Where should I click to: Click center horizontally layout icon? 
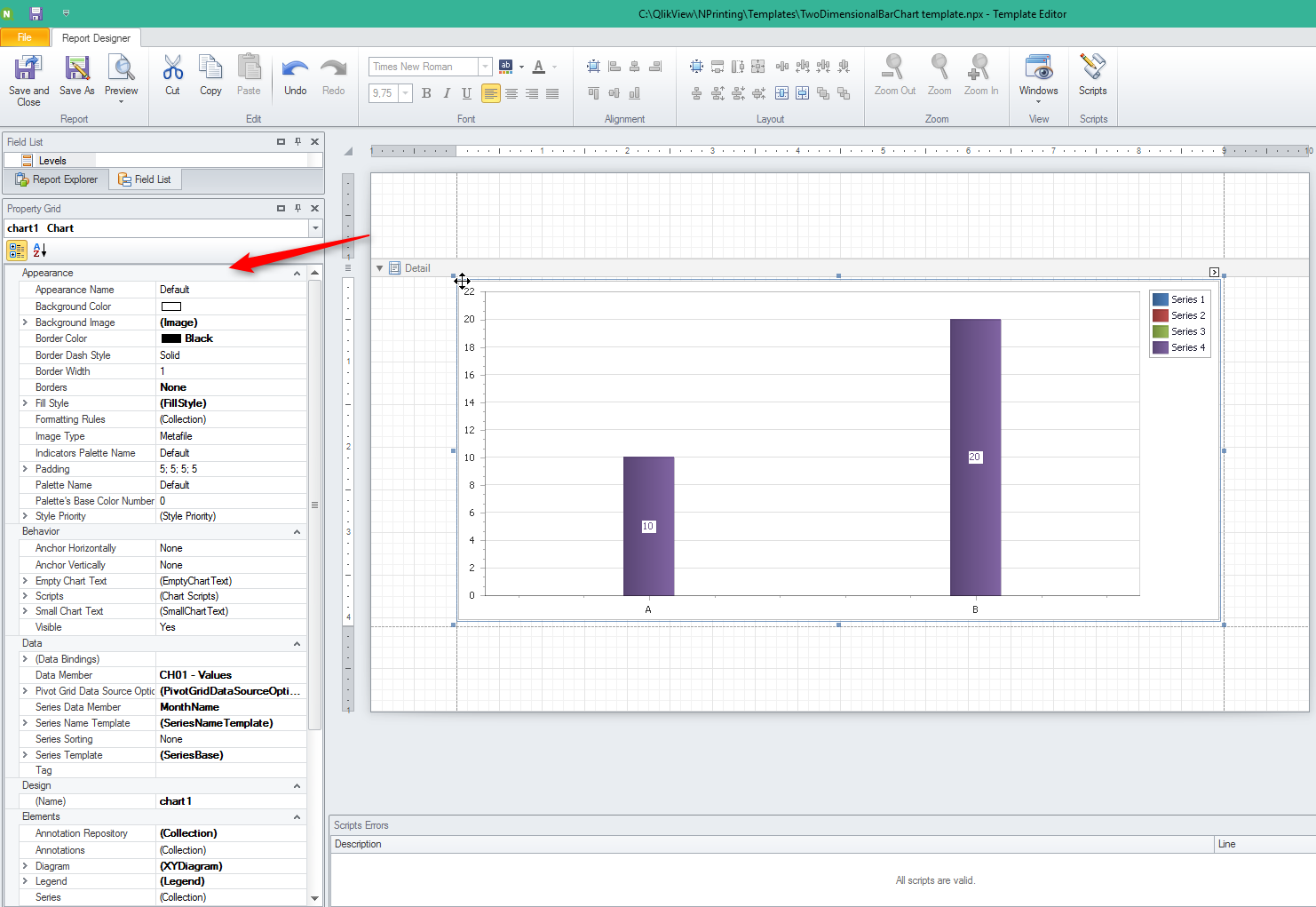(782, 93)
